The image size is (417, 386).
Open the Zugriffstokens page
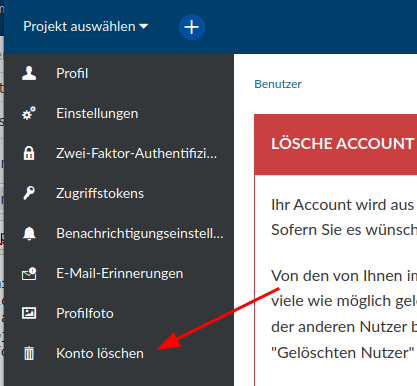pyautogui.click(x=119, y=193)
